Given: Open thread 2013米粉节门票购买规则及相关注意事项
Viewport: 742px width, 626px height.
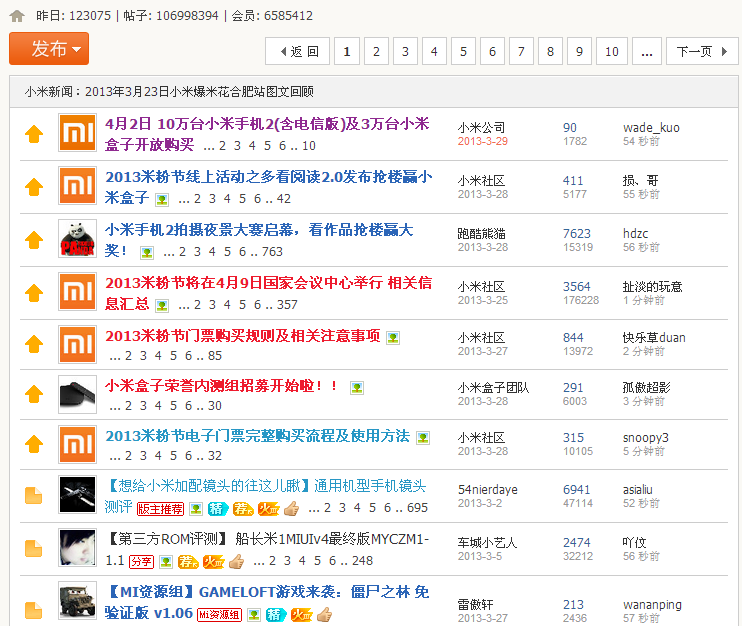Looking at the screenshot, I should coord(242,336).
